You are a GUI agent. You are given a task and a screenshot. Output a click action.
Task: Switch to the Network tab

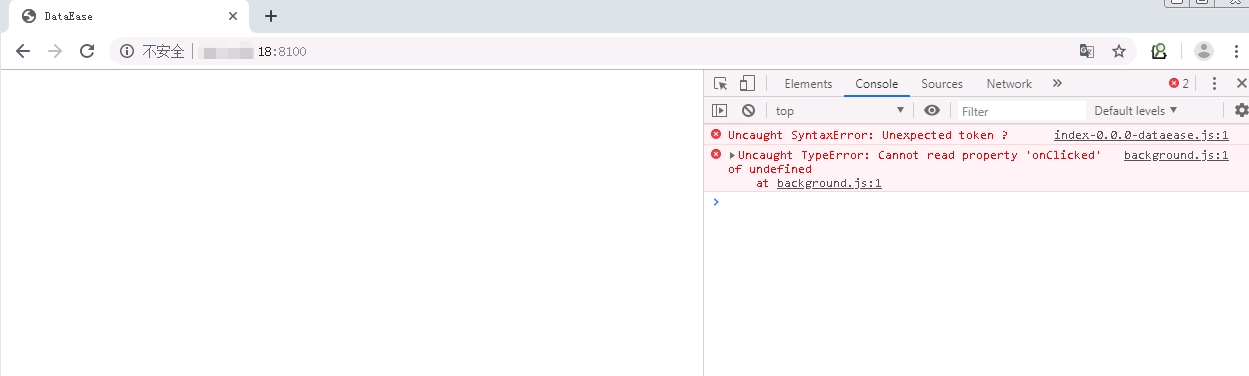(x=1009, y=84)
